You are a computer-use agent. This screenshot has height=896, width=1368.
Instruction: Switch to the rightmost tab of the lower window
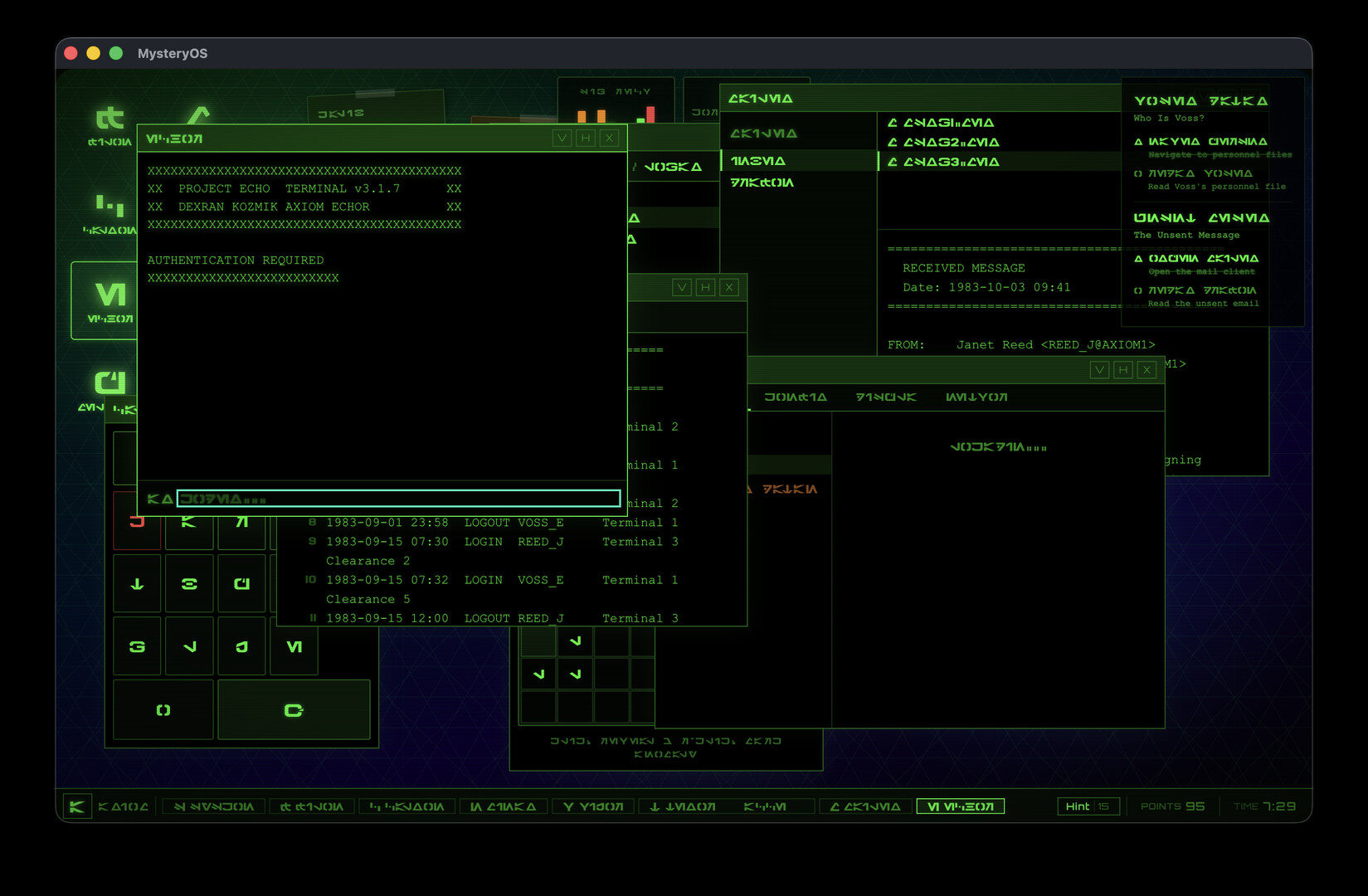tap(976, 397)
